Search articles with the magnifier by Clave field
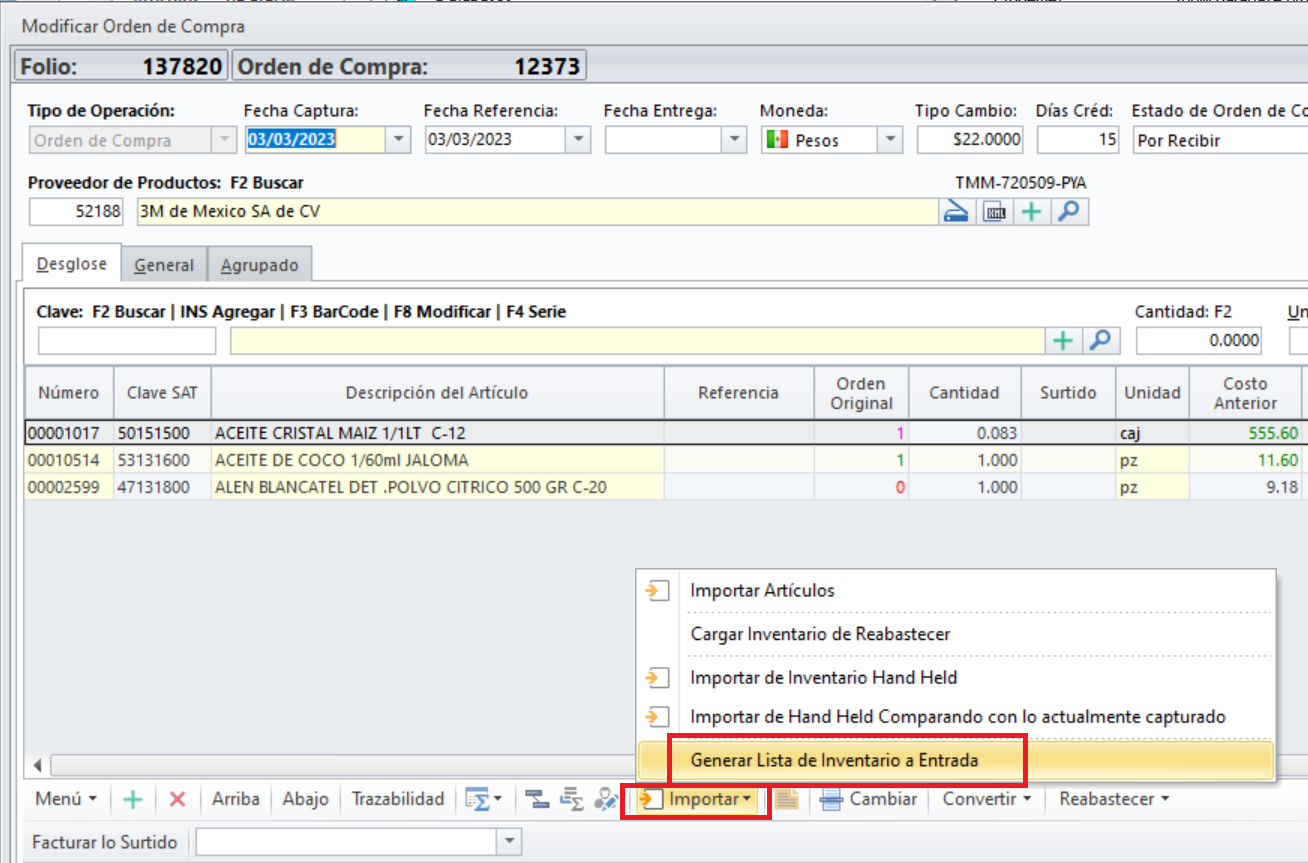This screenshot has height=863, width=1308. [1099, 341]
